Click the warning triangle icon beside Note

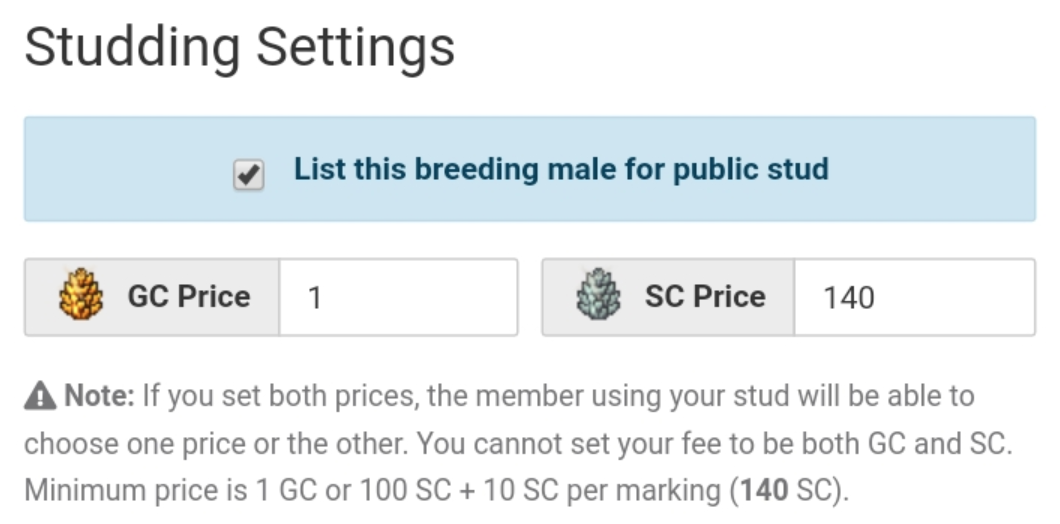click(40, 397)
